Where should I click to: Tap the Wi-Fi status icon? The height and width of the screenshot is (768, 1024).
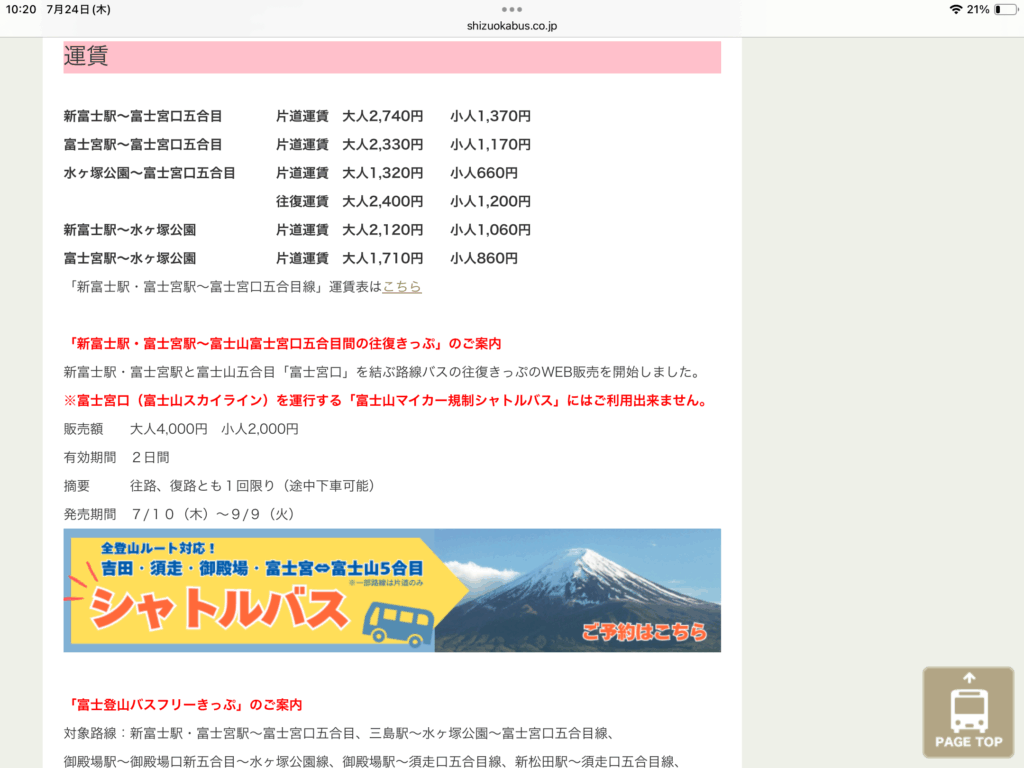956,9
